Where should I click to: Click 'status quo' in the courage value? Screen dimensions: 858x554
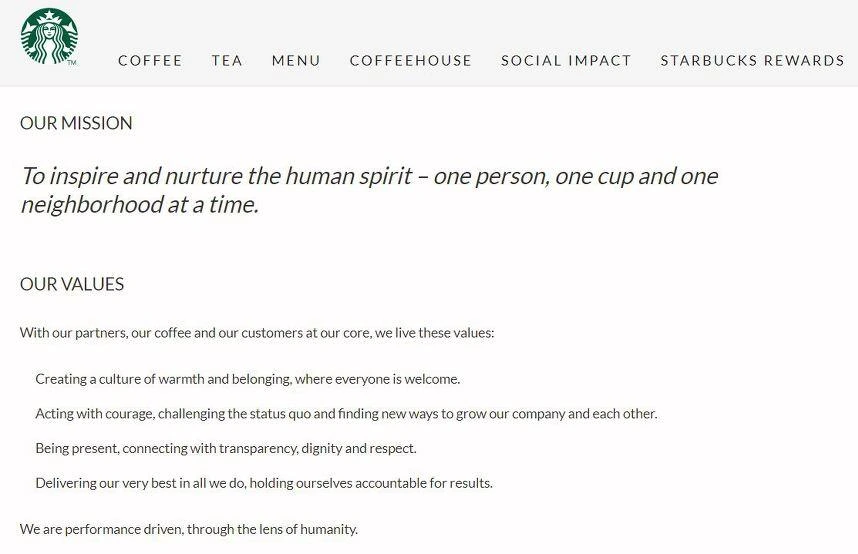pos(280,413)
